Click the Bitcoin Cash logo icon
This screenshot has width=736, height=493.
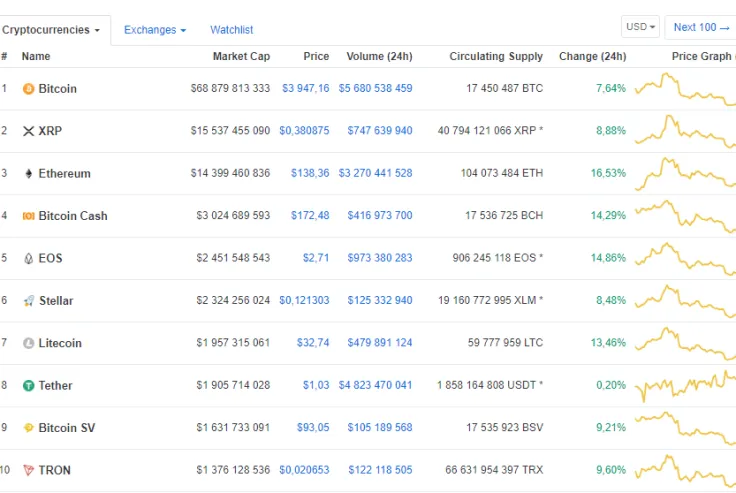pyautogui.click(x=28, y=216)
